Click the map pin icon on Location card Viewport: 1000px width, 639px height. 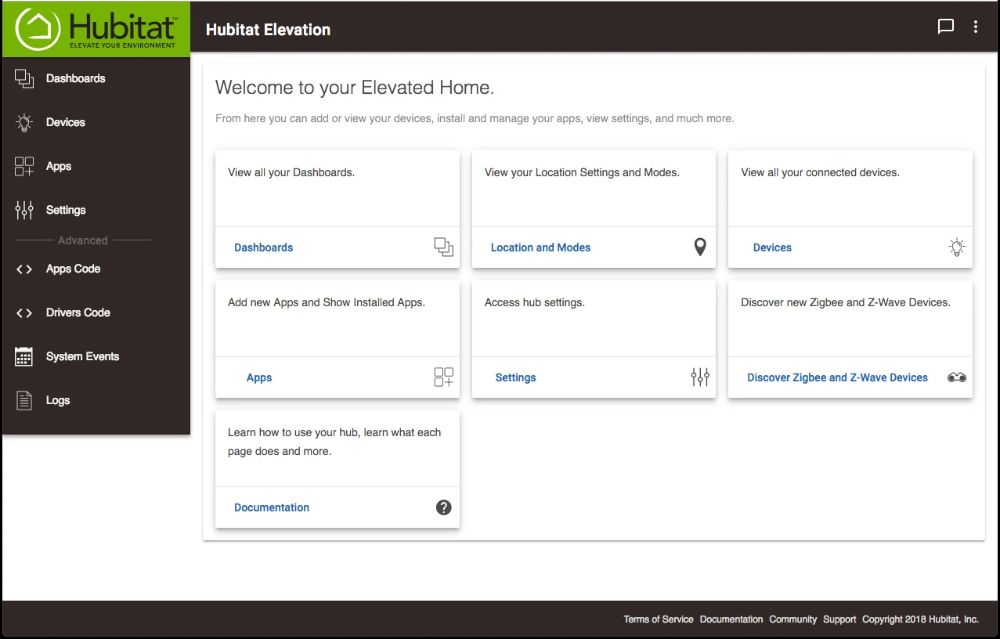pos(700,247)
